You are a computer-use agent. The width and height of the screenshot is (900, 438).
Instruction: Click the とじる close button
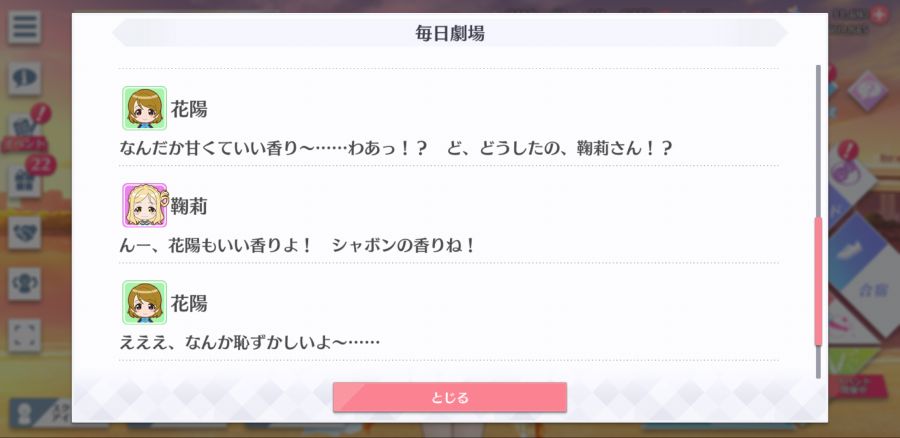click(450, 397)
